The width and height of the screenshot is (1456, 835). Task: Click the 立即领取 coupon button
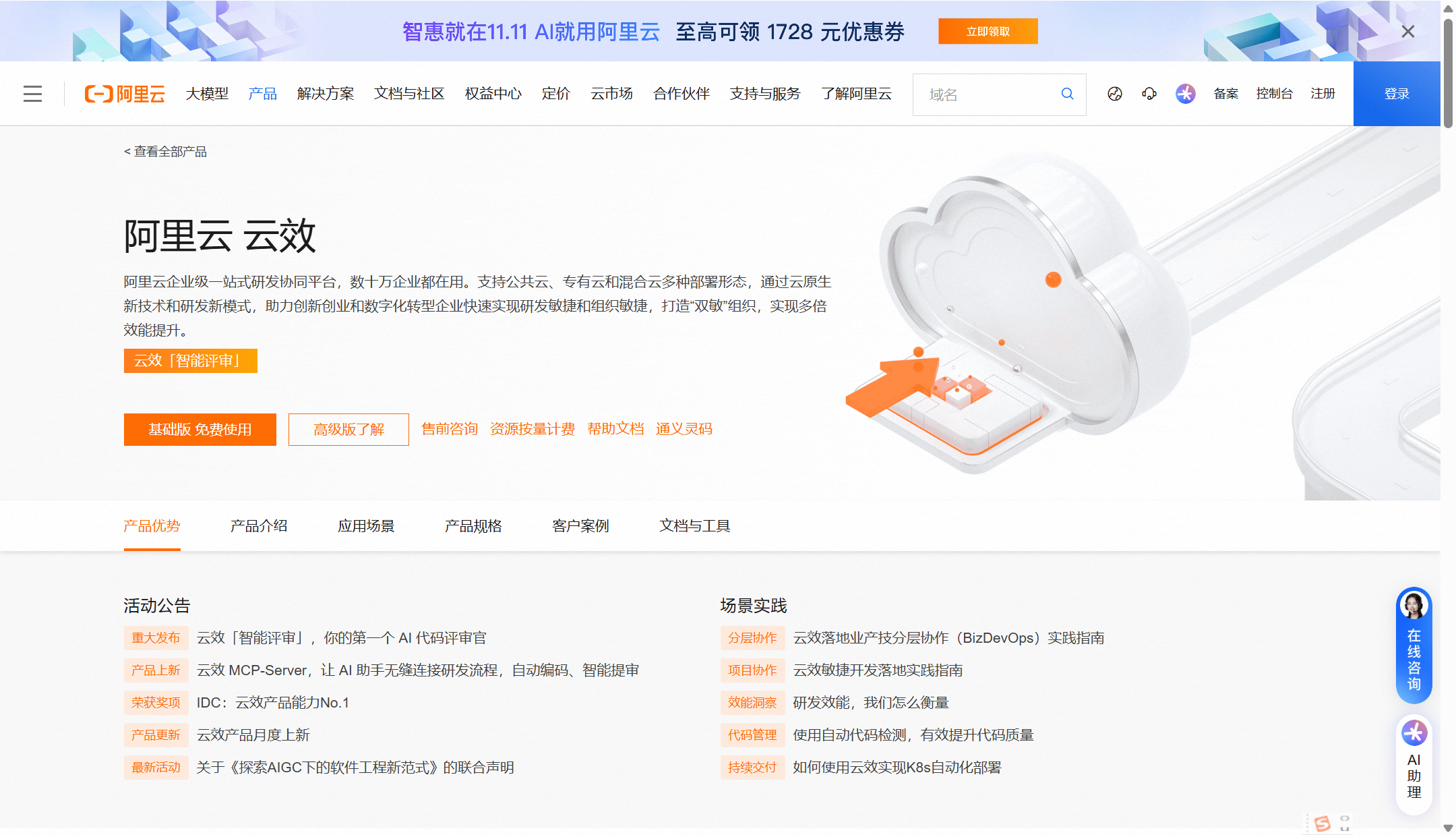pyautogui.click(x=988, y=32)
